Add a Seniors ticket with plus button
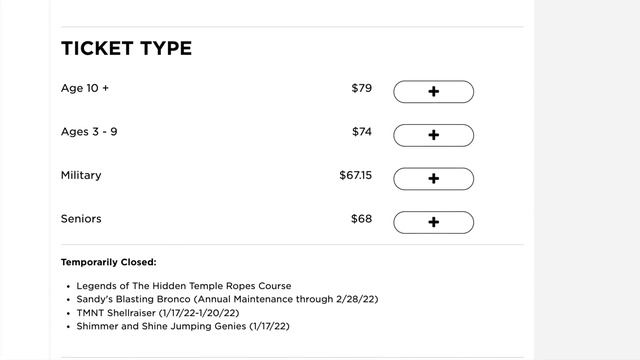This screenshot has height=360, width=640. click(x=433, y=222)
